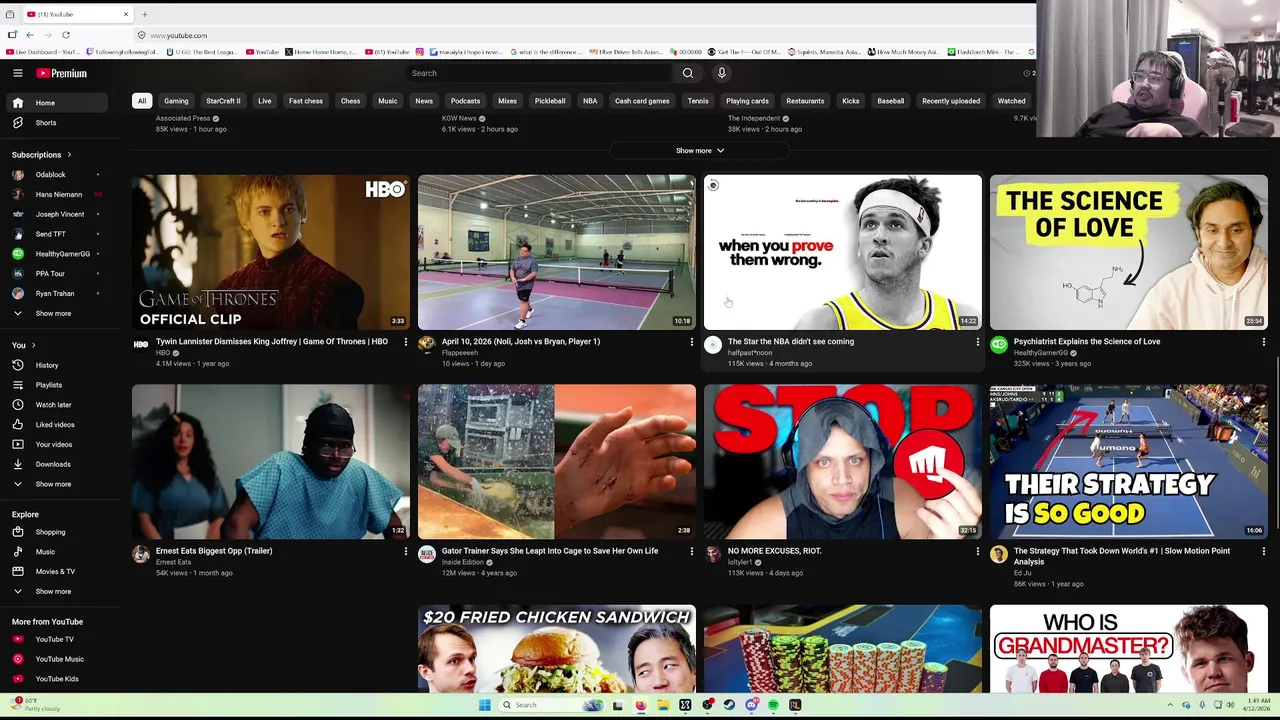Select the StarCraft II filter chip
Image resolution: width=1280 pixels, height=720 pixels.
pos(223,101)
